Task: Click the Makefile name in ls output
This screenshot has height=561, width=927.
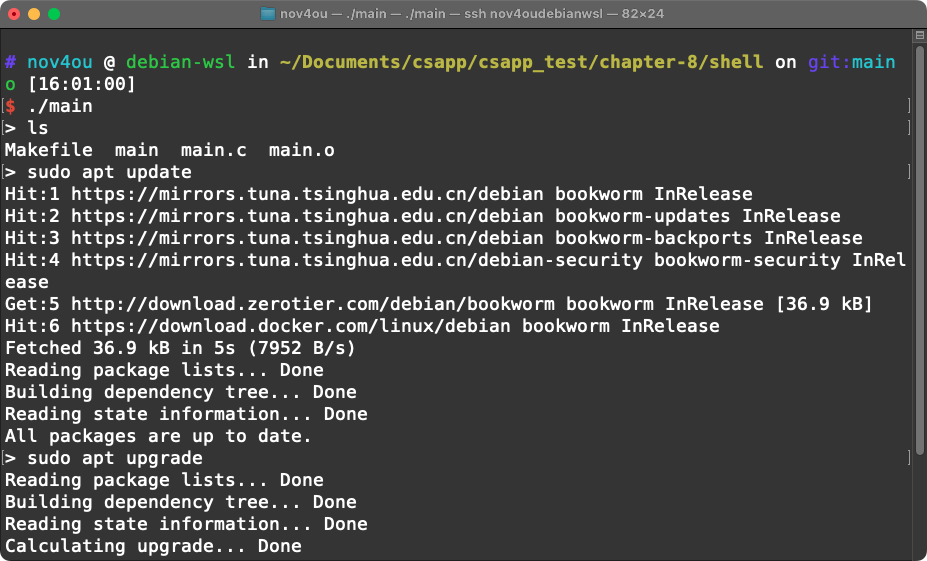Action: pos(48,150)
